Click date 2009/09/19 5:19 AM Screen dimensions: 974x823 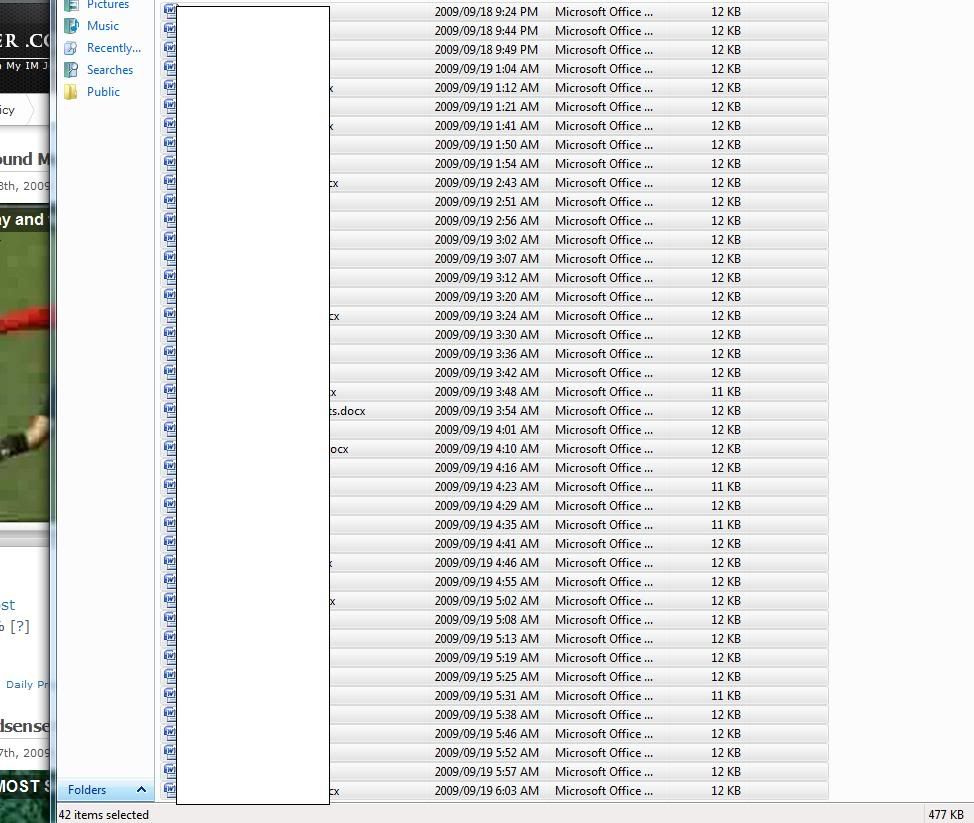(486, 658)
